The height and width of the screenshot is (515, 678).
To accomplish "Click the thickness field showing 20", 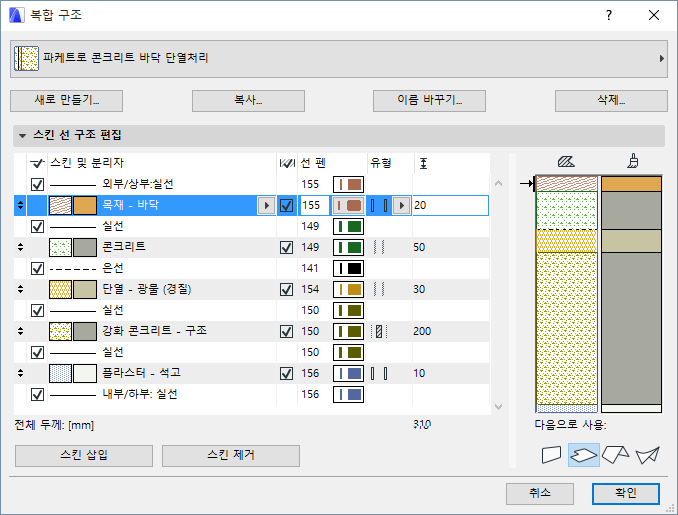I will (x=450, y=205).
